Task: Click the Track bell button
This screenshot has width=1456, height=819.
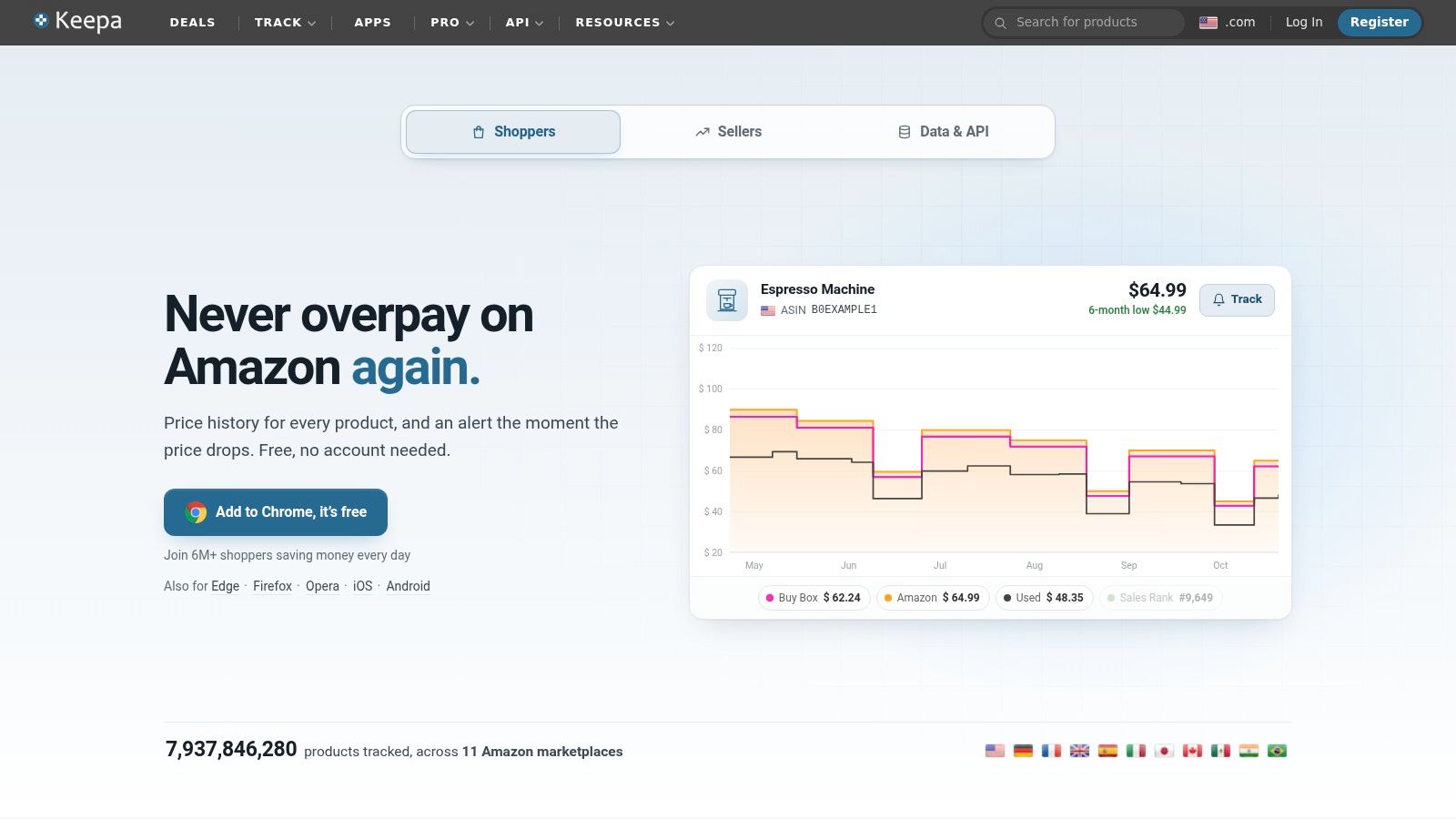Action: click(x=1237, y=299)
